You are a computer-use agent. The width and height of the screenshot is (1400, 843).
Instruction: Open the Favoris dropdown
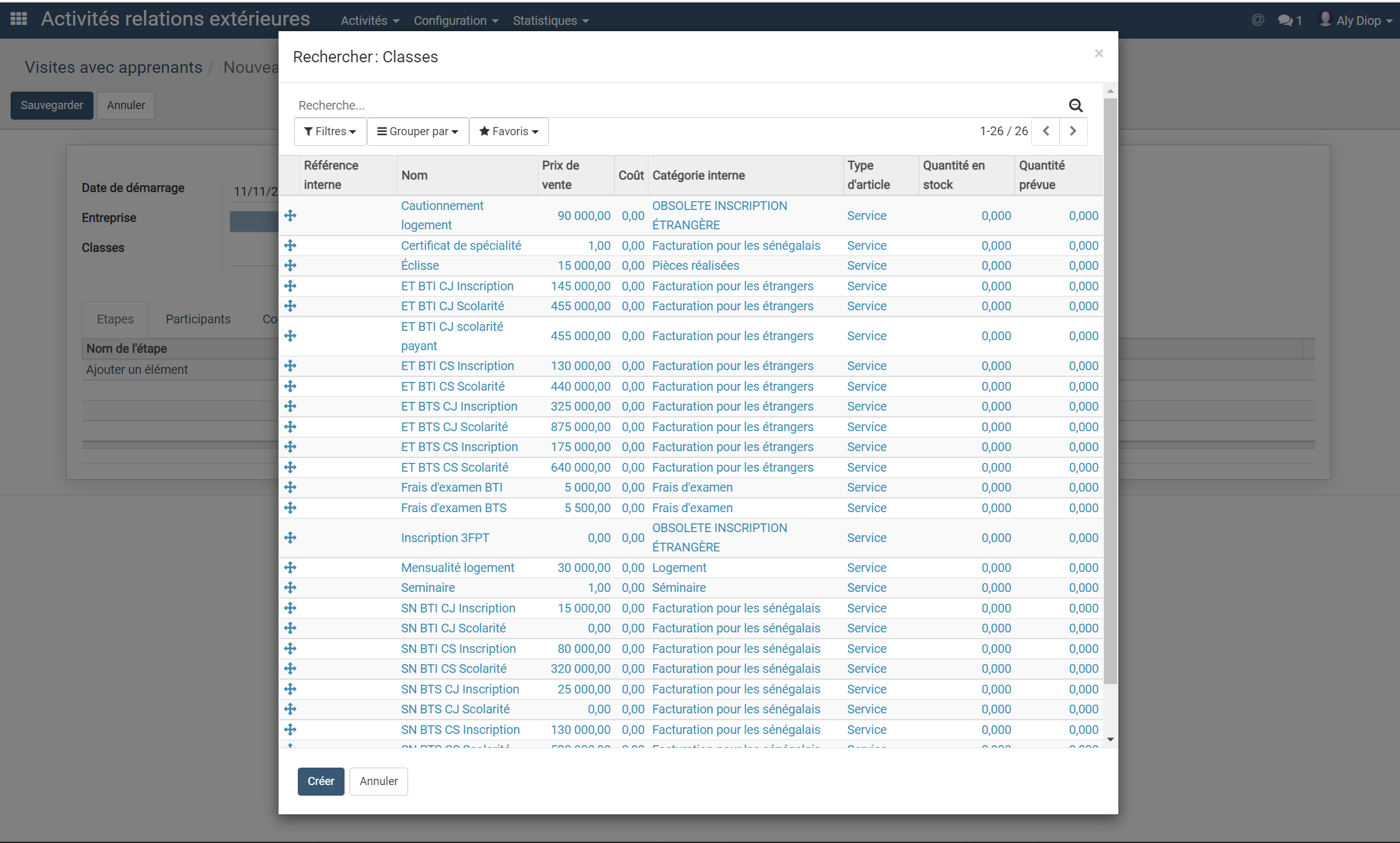click(508, 131)
